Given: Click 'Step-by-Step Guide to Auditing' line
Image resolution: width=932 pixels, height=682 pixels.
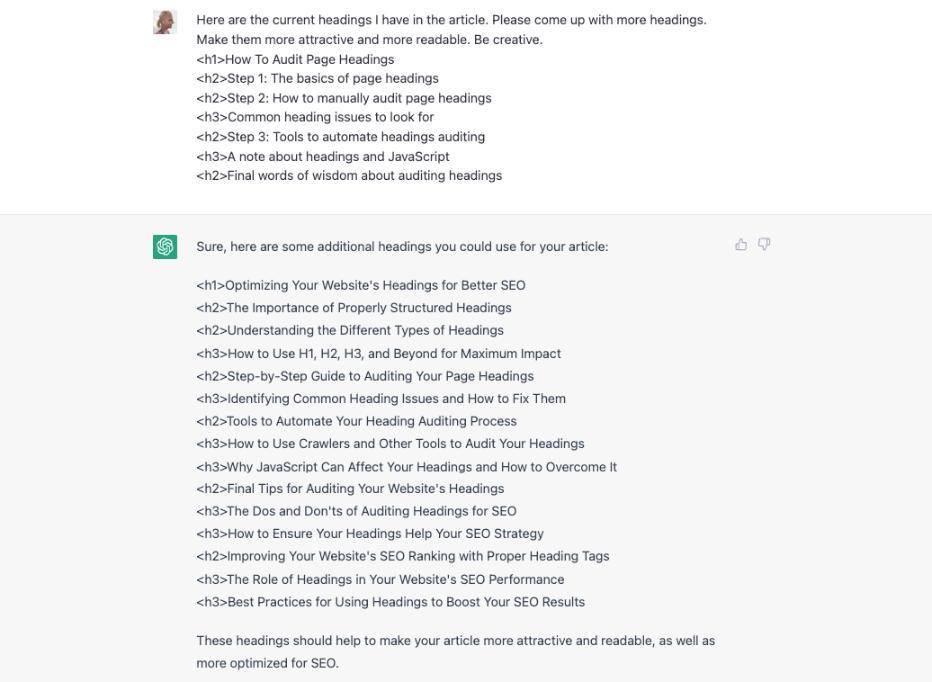Looking at the screenshot, I should 365,376.
